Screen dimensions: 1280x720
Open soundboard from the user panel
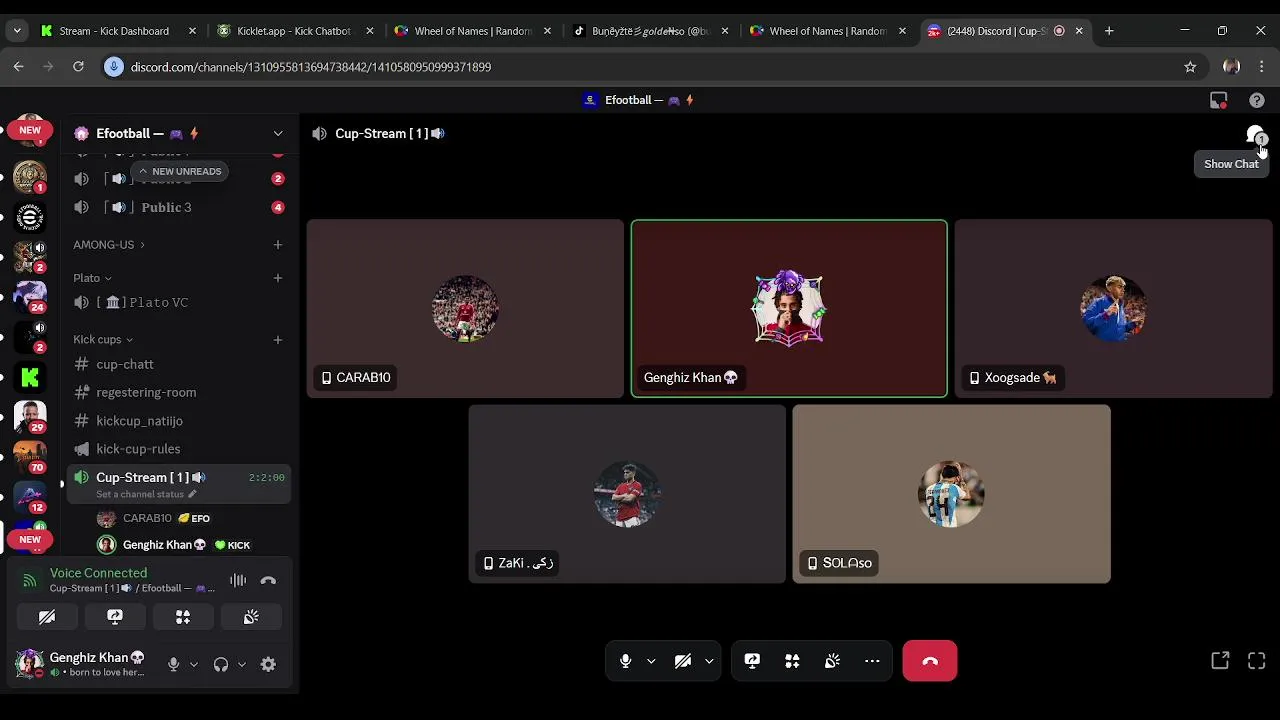(251, 617)
